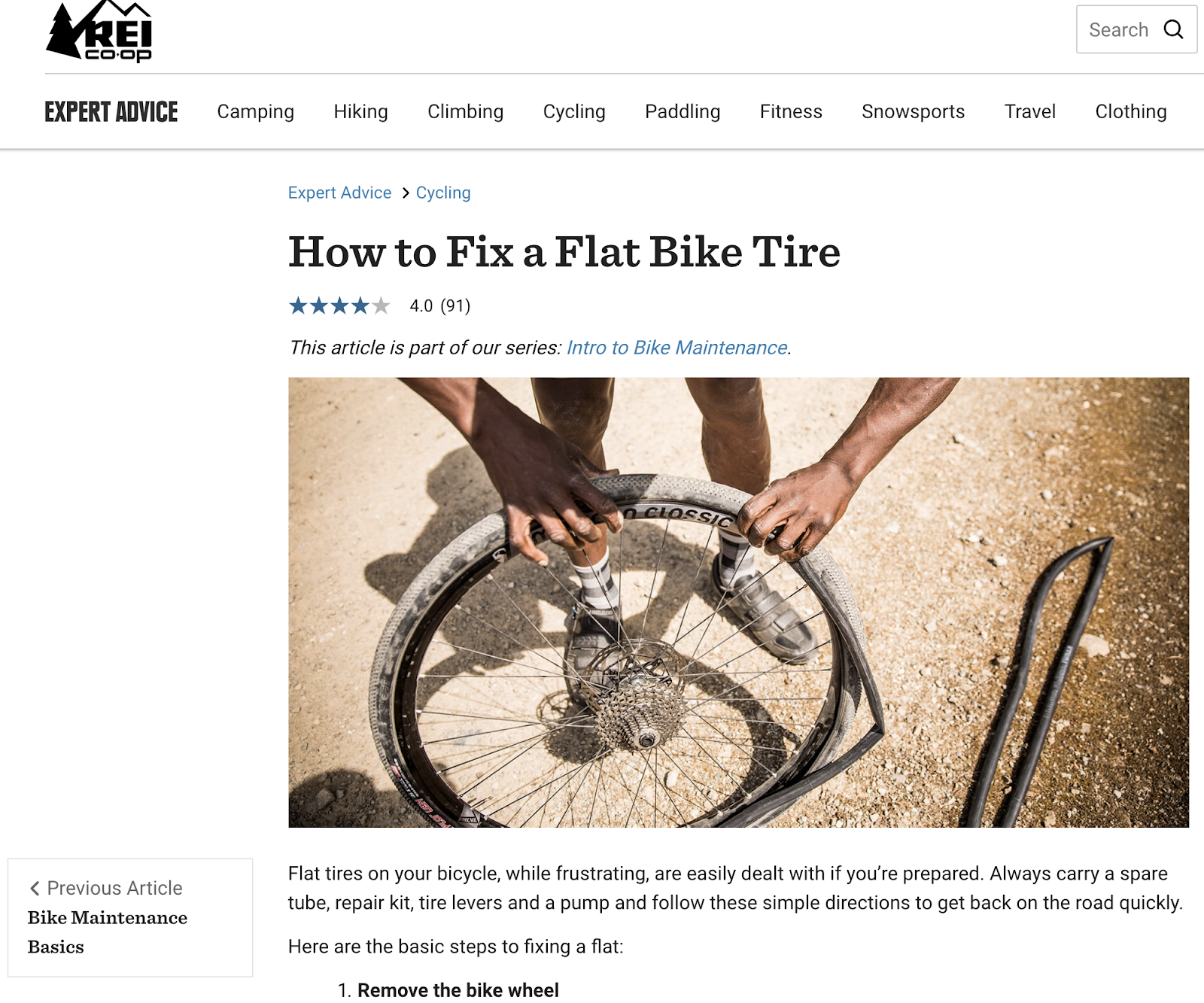Open the Camping menu
This screenshot has width=1204, height=1003.
pyautogui.click(x=256, y=111)
